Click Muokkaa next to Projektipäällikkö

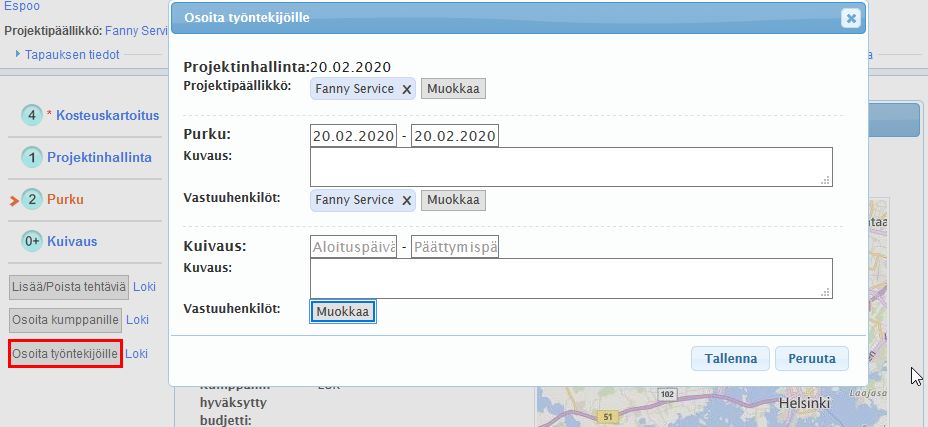[453, 89]
